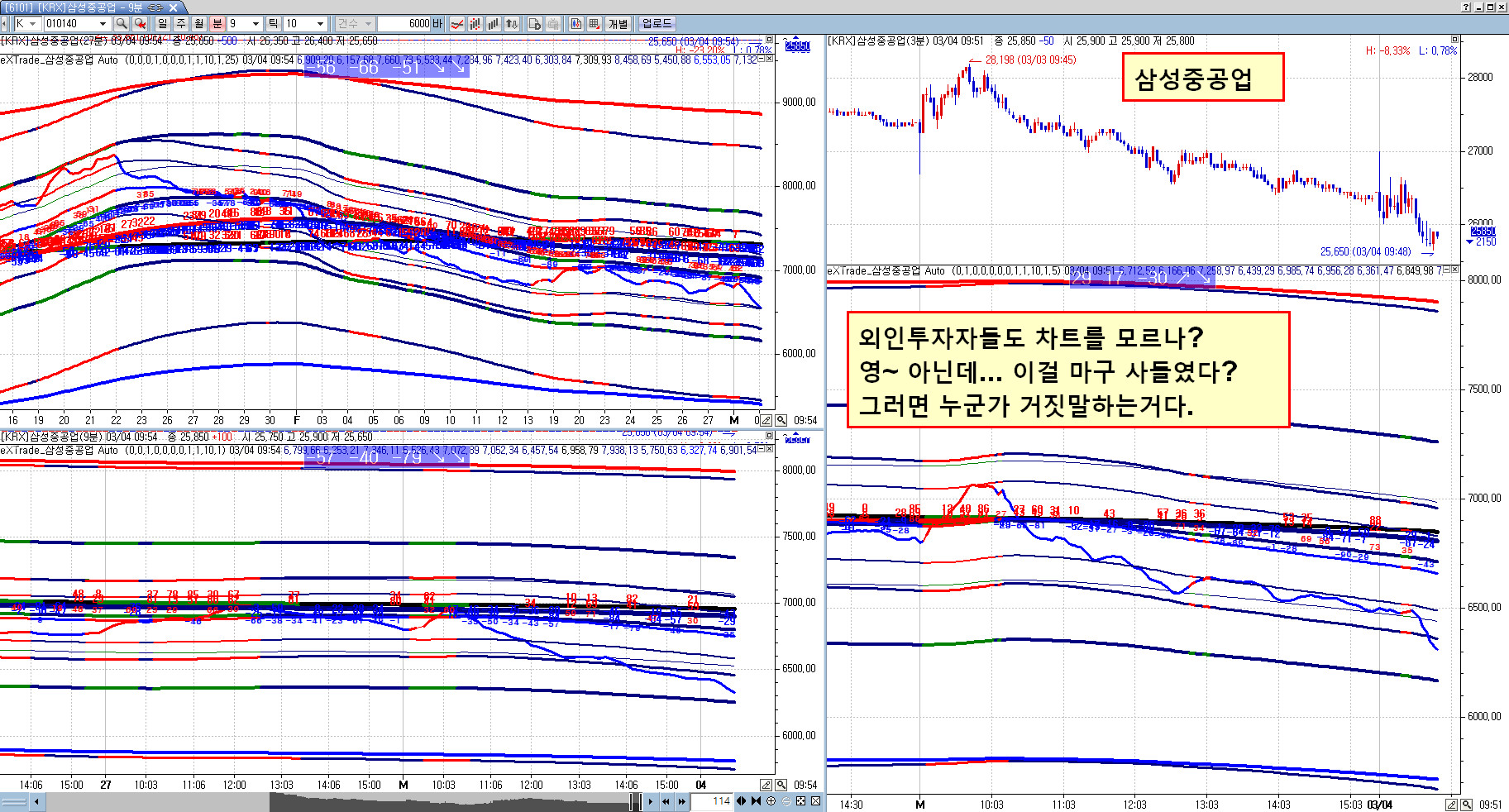The image size is (1509, 812).
Task: Click the chart save document icon
Action: click(x=535, y=24)
